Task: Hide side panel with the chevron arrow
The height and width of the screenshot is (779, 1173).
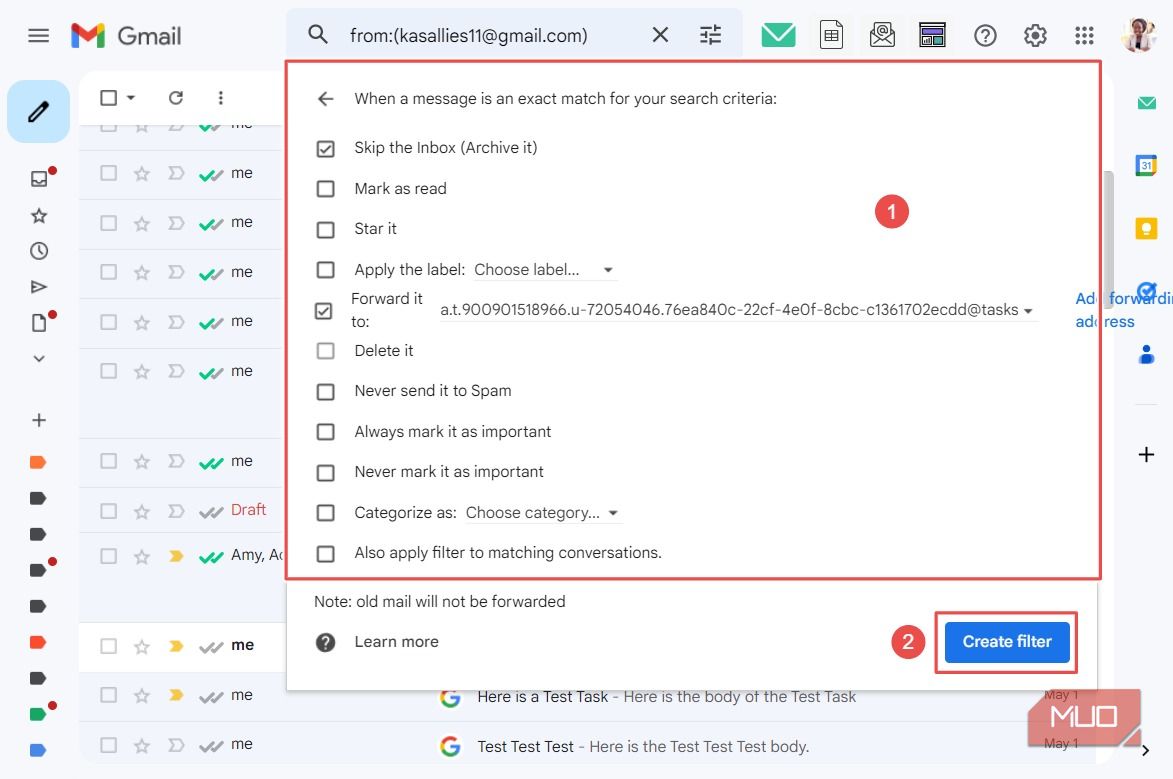Action: (x=1145, y=750)
